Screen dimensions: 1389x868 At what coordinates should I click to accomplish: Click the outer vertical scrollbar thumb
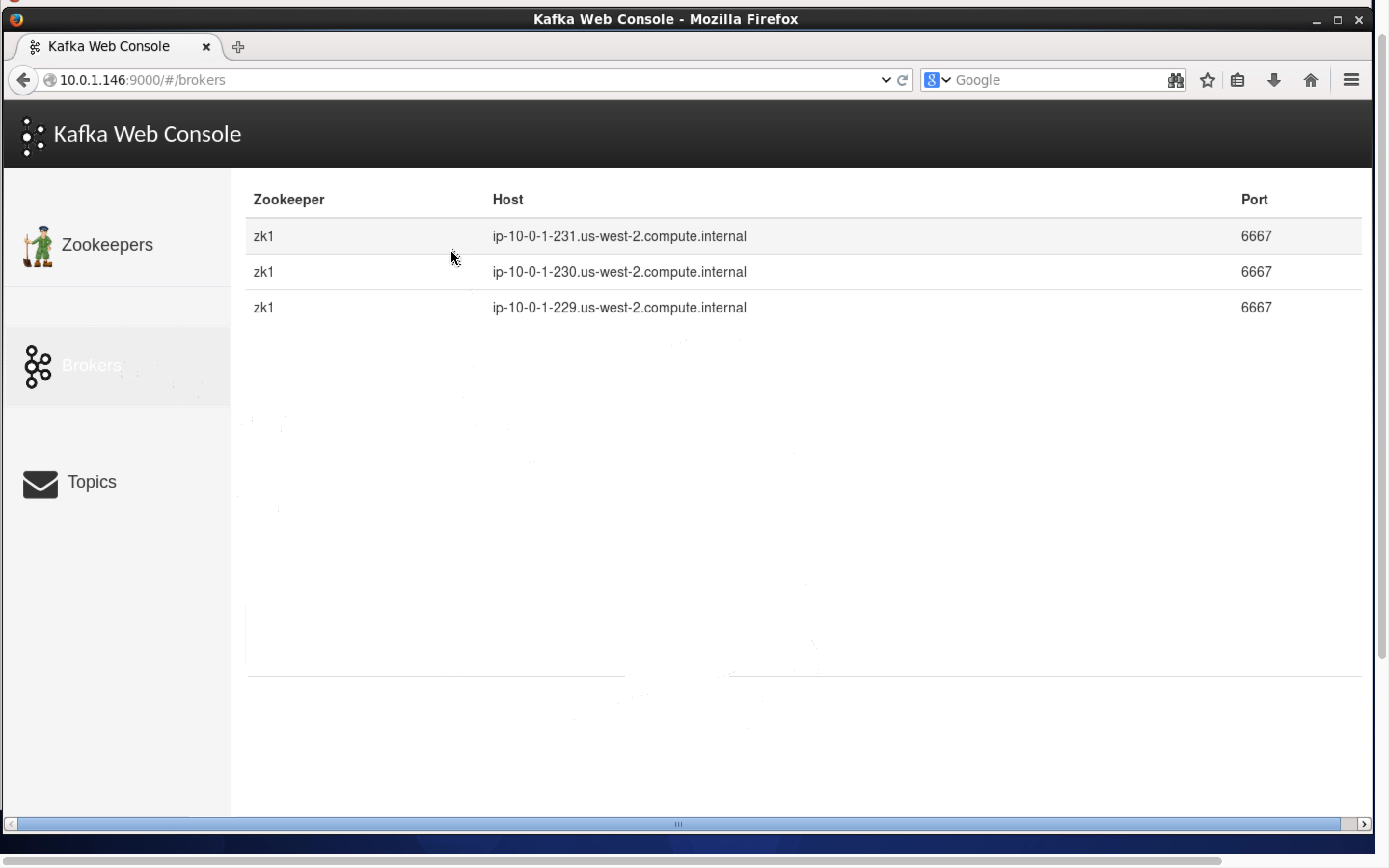click(x=1382, y=347)
